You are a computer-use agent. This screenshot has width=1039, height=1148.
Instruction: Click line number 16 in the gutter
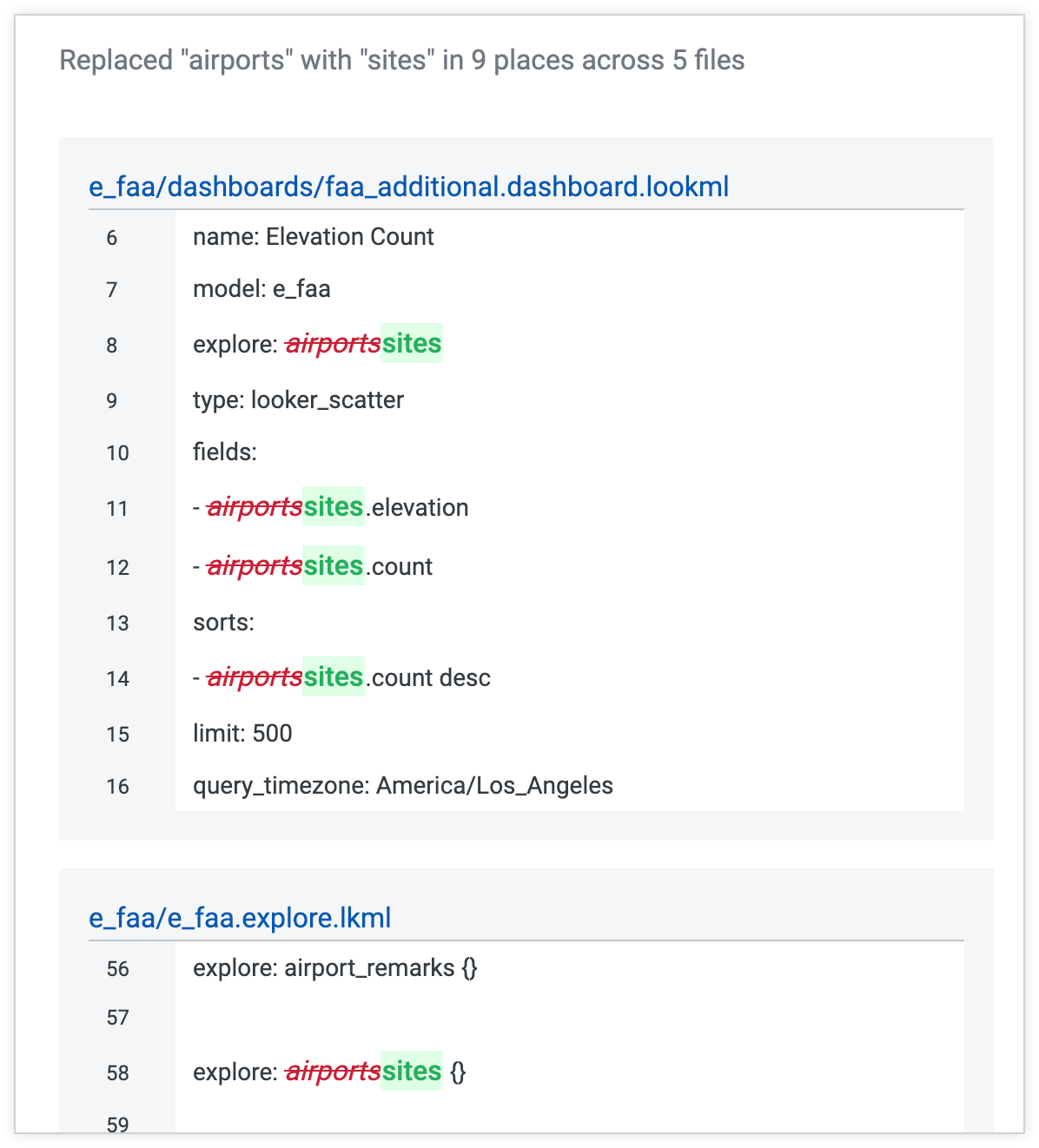click(x=117, y=787)
